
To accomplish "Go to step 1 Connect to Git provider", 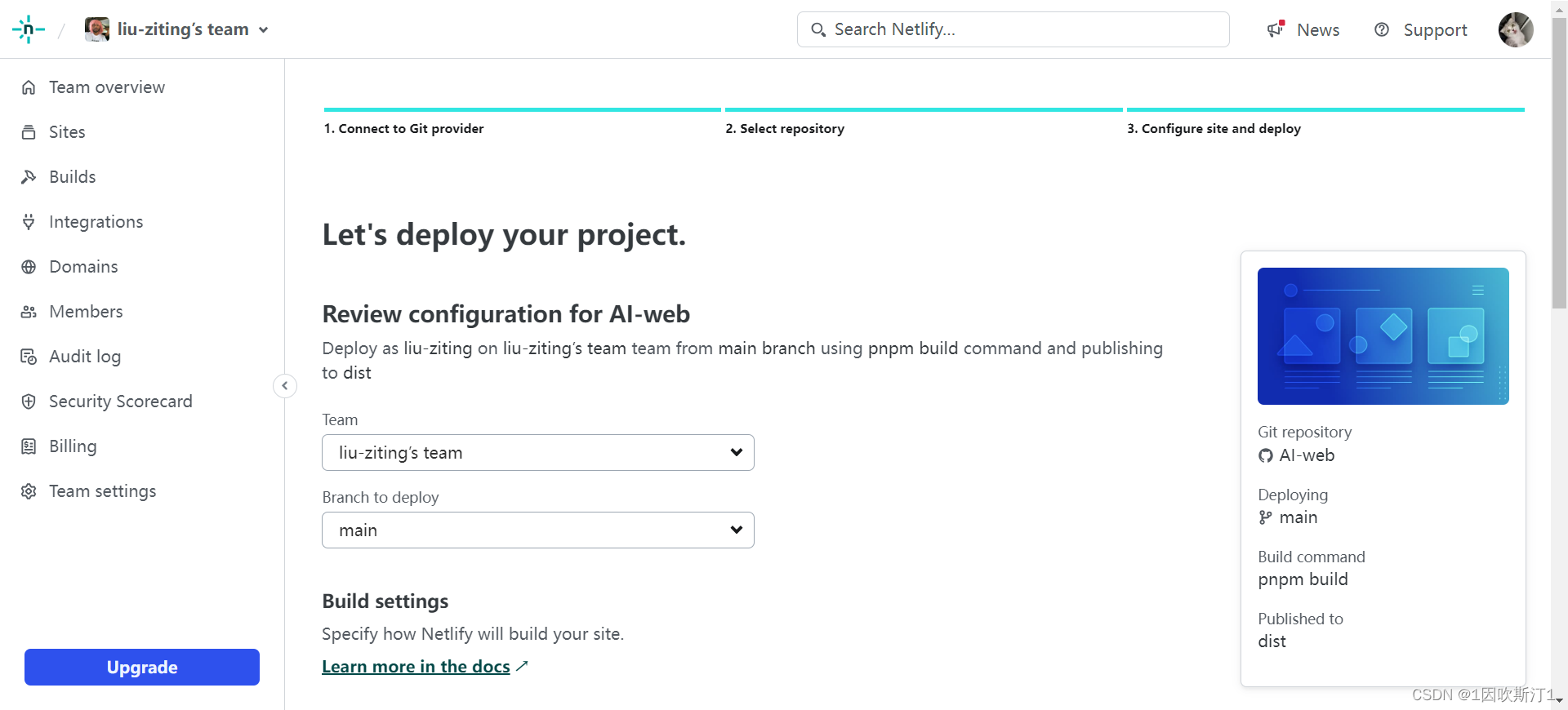I will coord(403,129).
